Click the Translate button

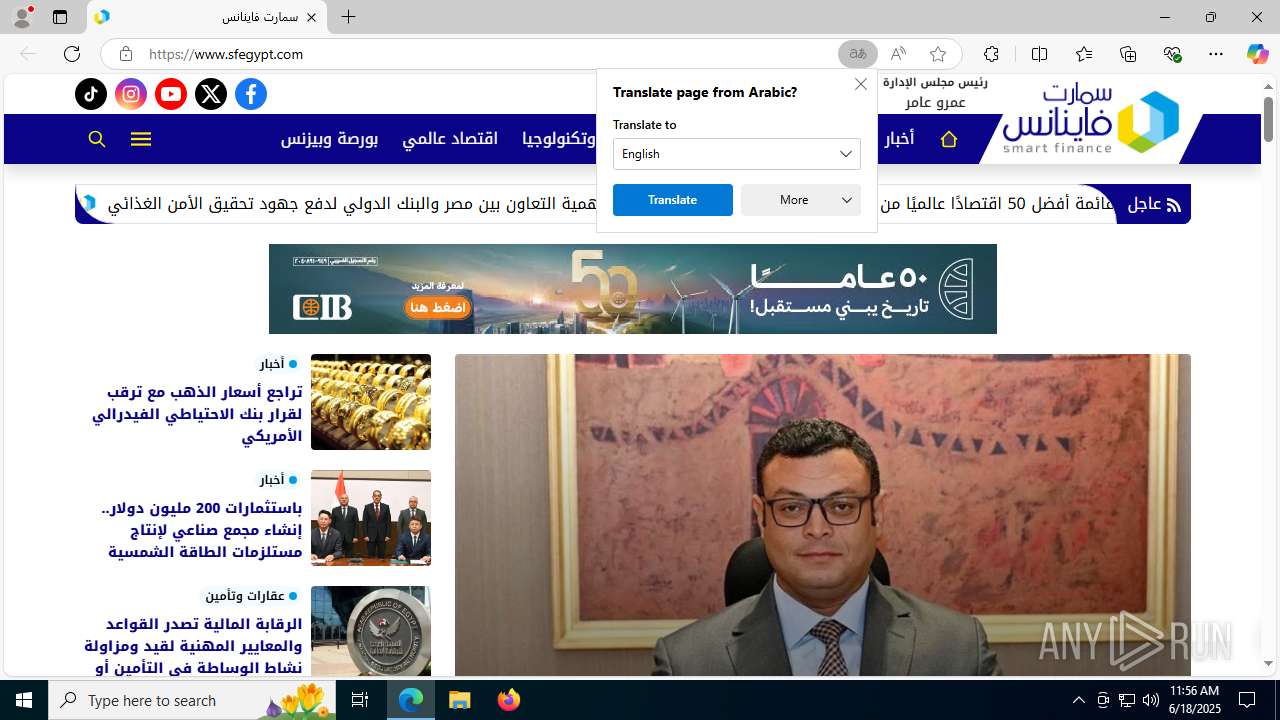(x=673, y=200)
